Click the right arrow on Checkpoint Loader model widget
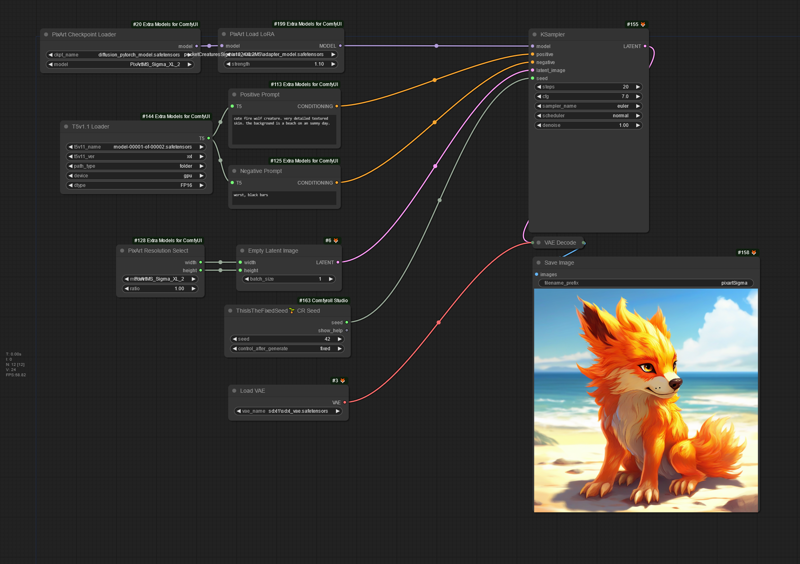The image size is (800, 564). [x=189, y=65]
